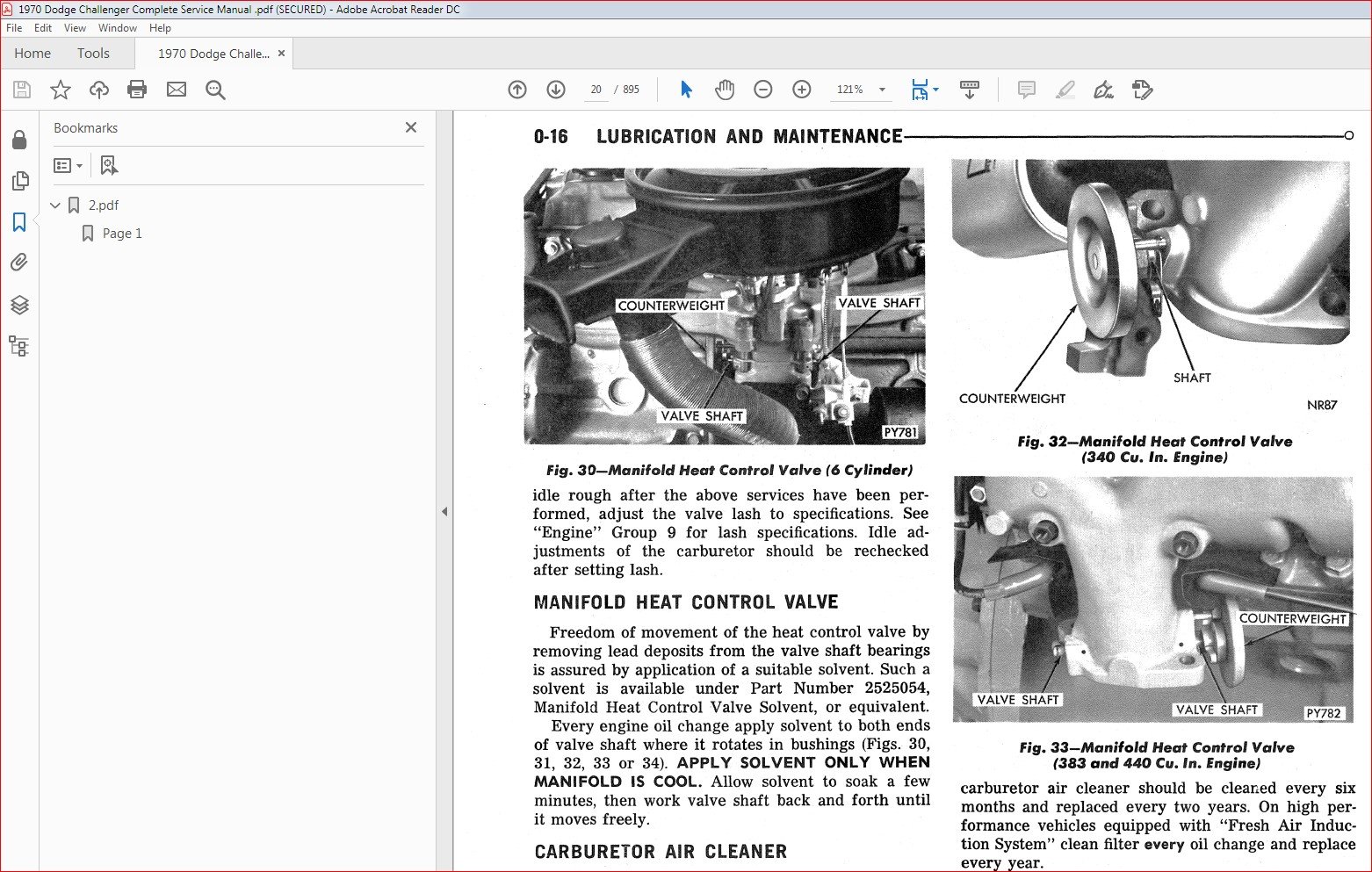This screenshot has height=872, width=1372.
Task: Choose the Selection arrow tool
Action: tap(686, 90)
